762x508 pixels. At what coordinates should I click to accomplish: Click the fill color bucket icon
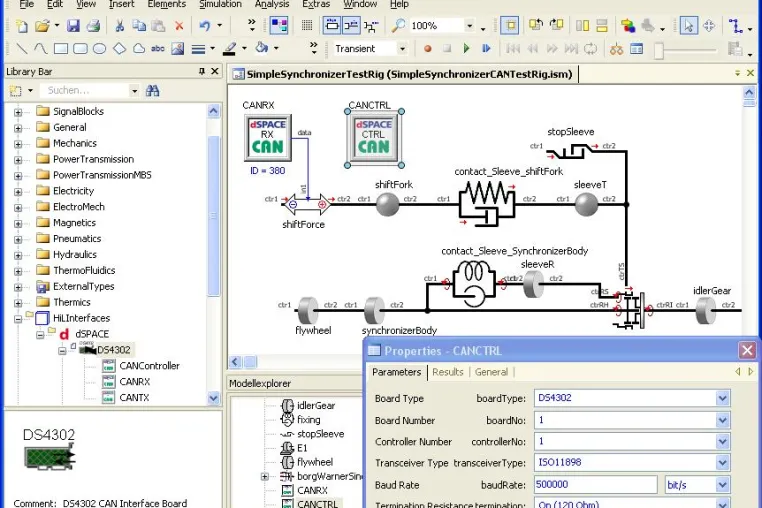coord(262,48)
